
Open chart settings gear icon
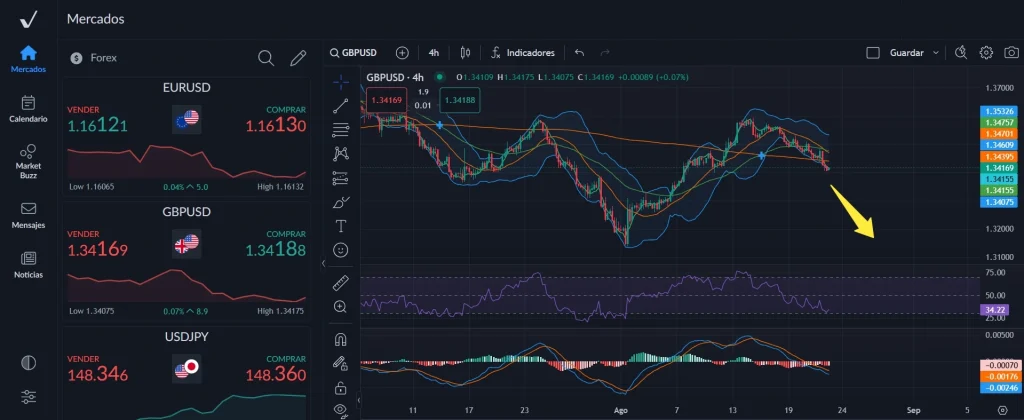[986, 53]
